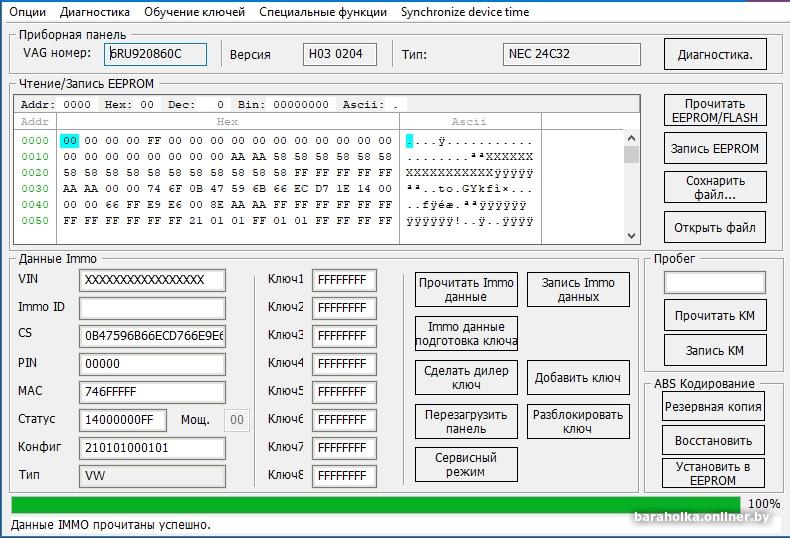Click the Ключ6 input field

[x=344, y=420]
